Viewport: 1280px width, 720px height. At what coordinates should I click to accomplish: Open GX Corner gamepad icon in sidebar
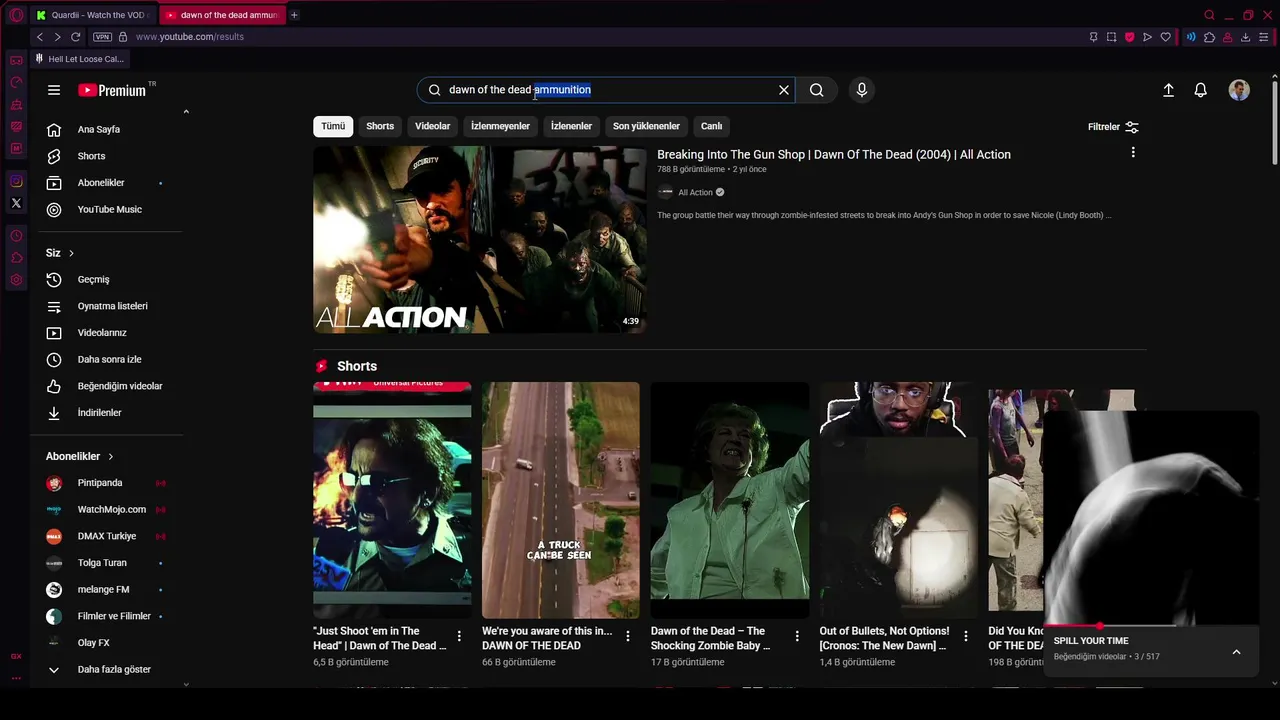pos(16,61)
